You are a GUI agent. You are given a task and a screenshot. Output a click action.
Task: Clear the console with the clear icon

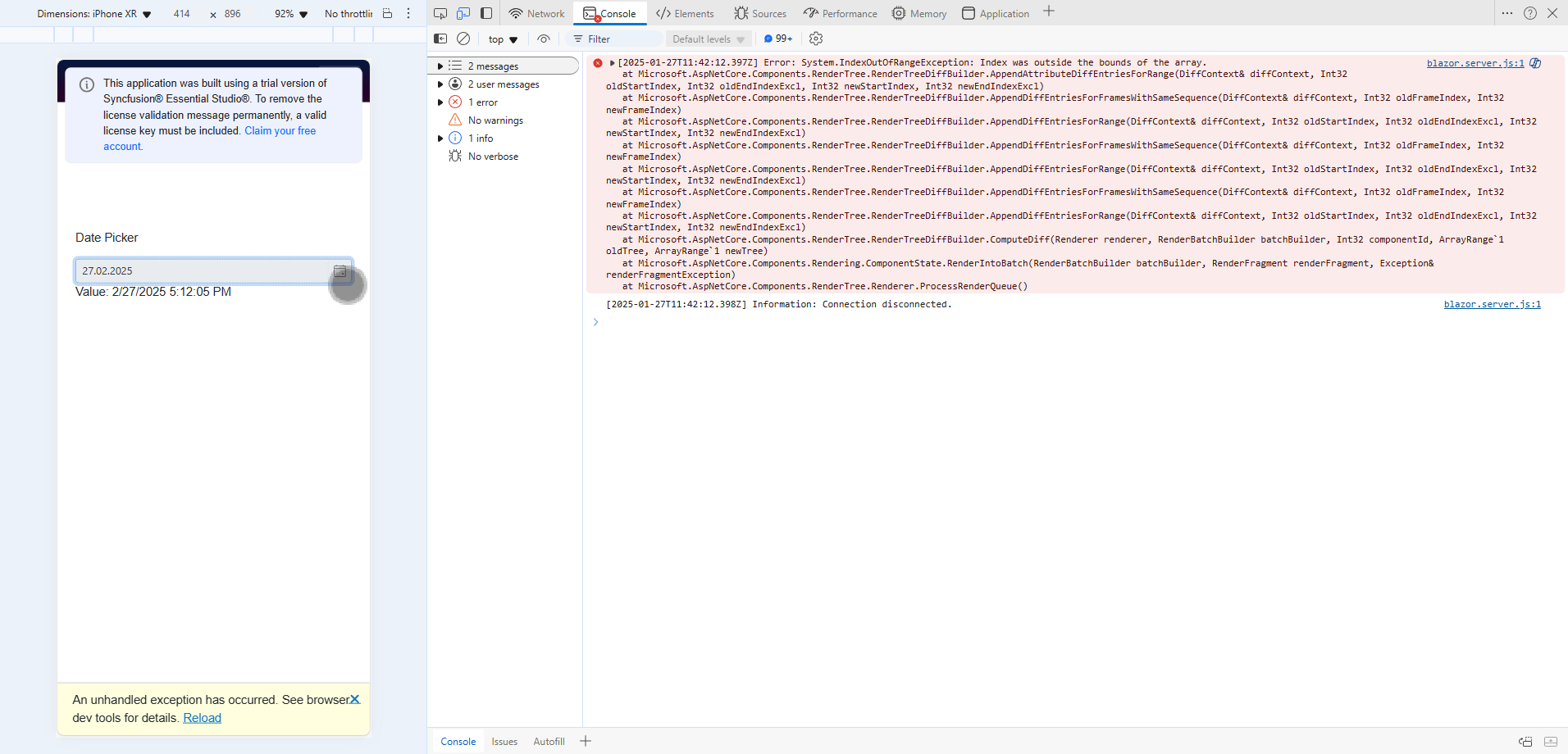(x=463, y=39)
